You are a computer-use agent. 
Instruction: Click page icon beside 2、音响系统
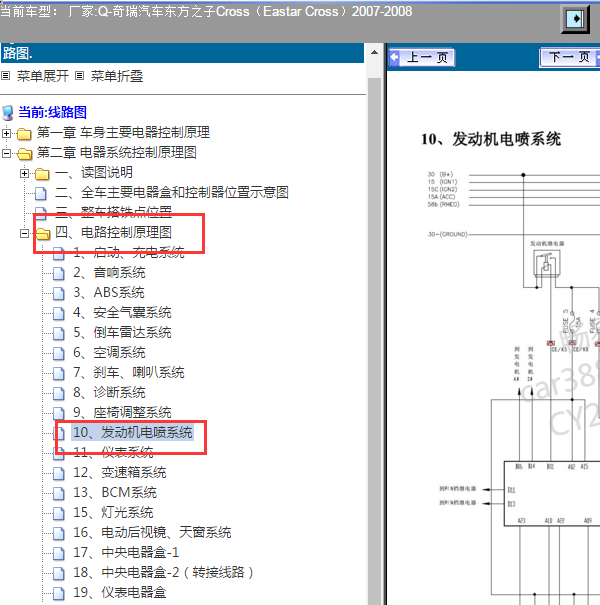59,274
